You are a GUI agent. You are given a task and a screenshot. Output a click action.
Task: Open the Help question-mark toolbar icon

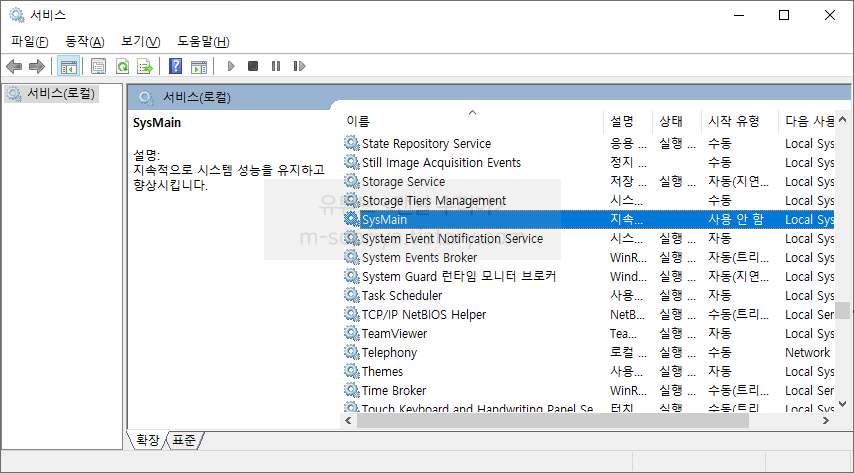175,66
